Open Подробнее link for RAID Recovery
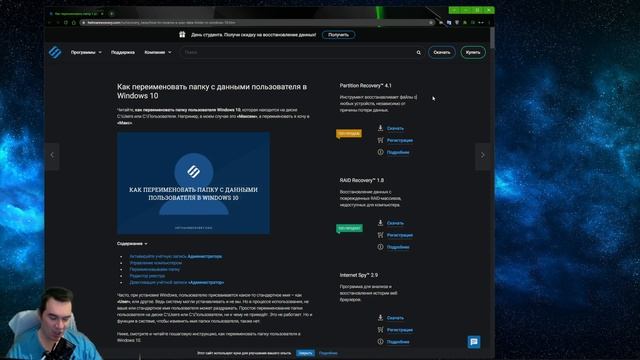Screen dimensions: 640x360 coord(398,247)
